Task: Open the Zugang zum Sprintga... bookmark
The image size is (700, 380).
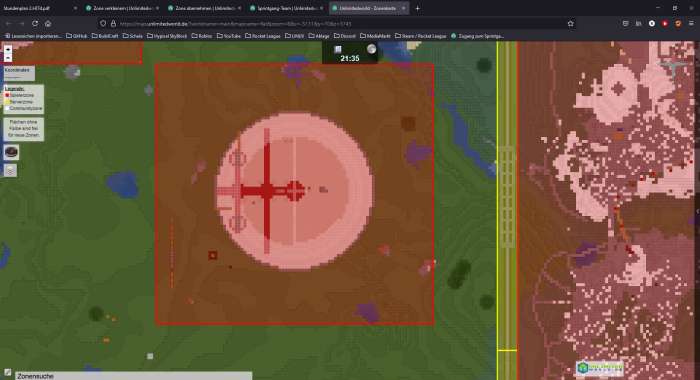Action: [x=477, y=36]
